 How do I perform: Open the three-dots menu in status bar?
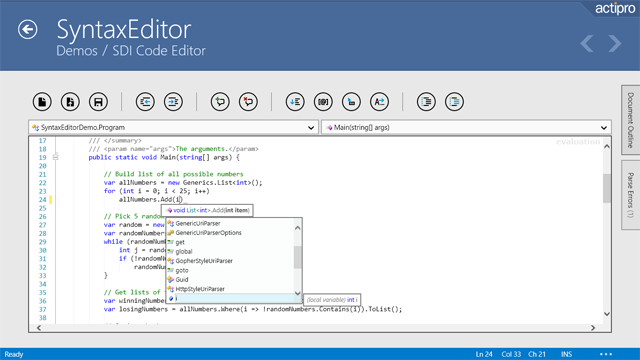click(606, 354)
